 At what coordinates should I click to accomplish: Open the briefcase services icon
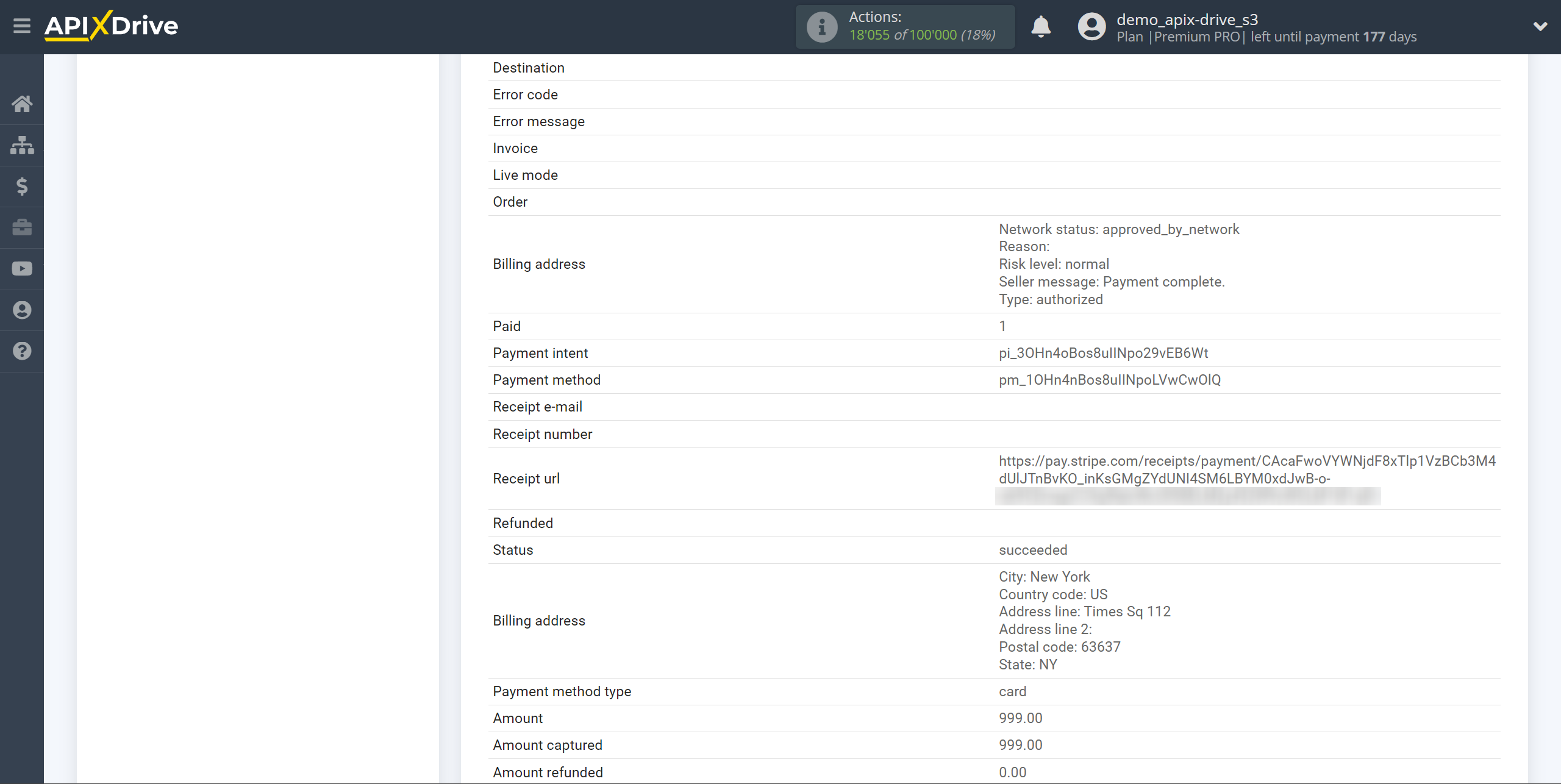coord(22,227)
